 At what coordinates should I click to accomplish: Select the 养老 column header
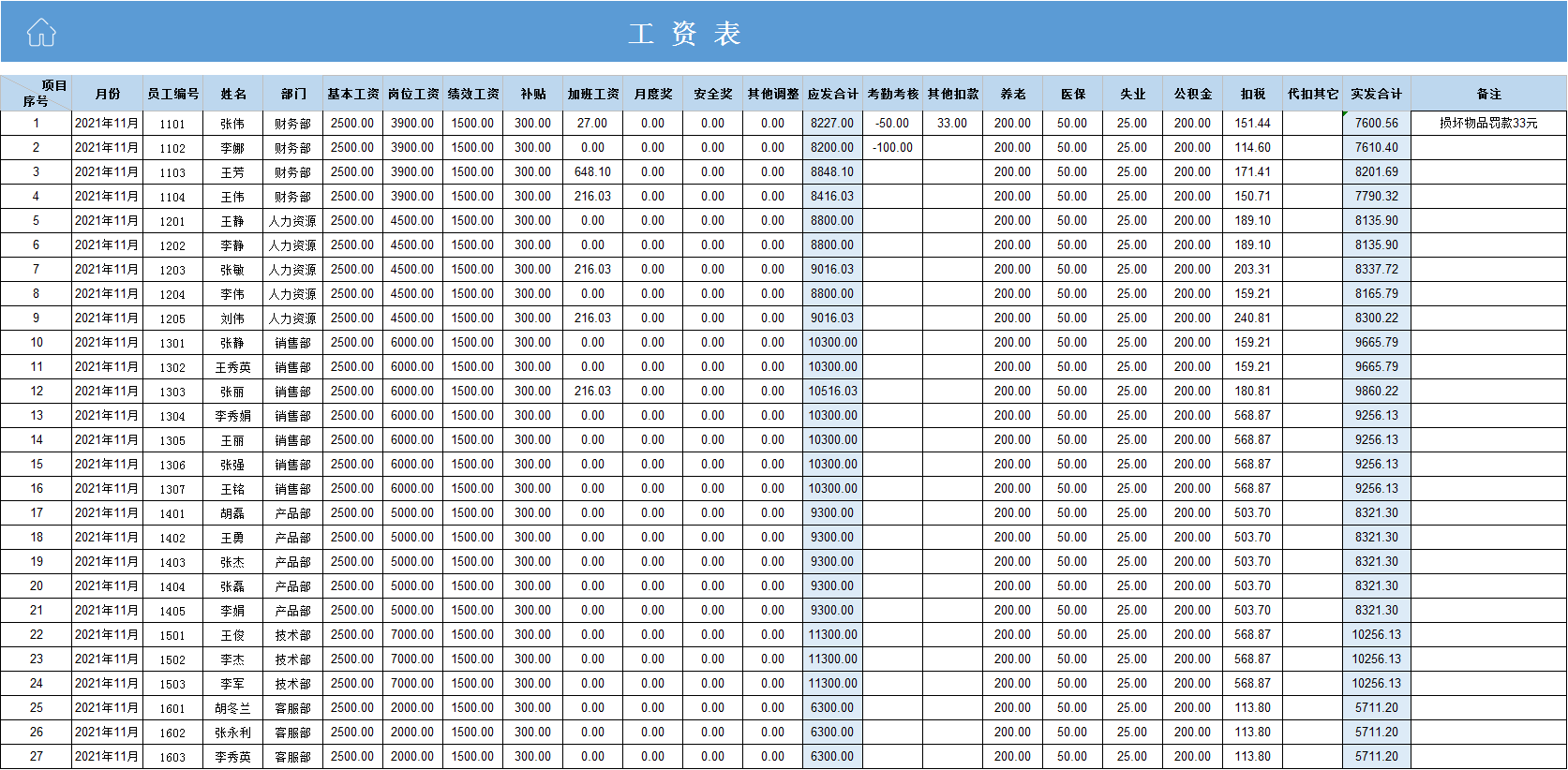coord(1013,94)
